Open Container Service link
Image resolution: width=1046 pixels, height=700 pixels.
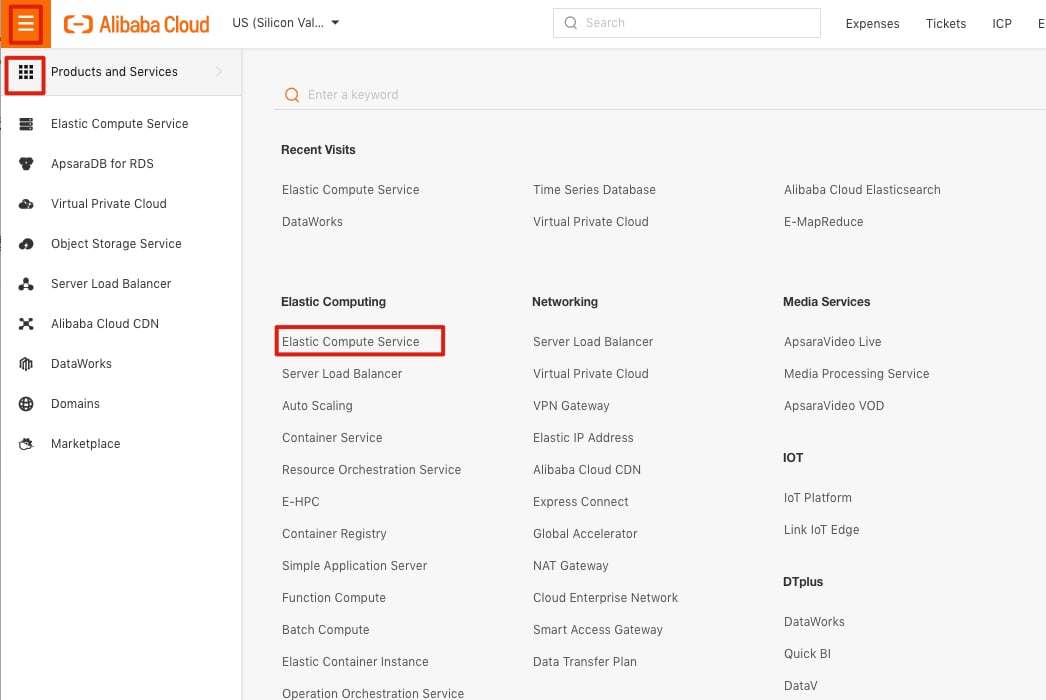coord(332,438)
